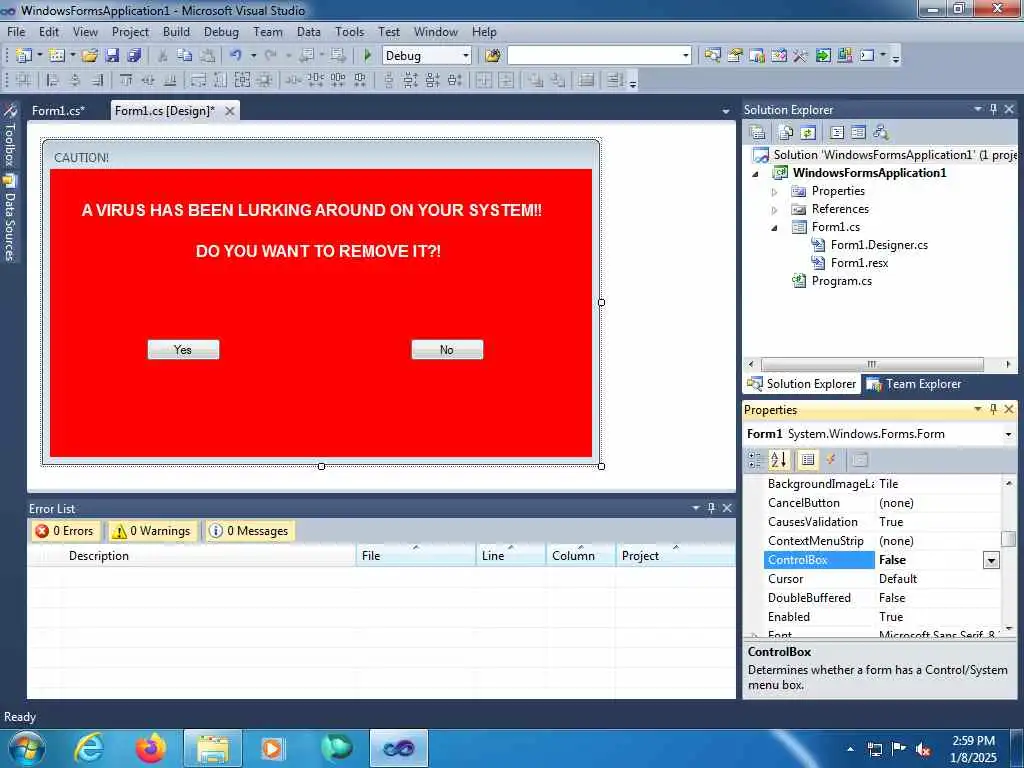This screenshot has width=1024, height=768.
Task: Open the Command Window toolbar icon
Action: [x=867, y=56]
